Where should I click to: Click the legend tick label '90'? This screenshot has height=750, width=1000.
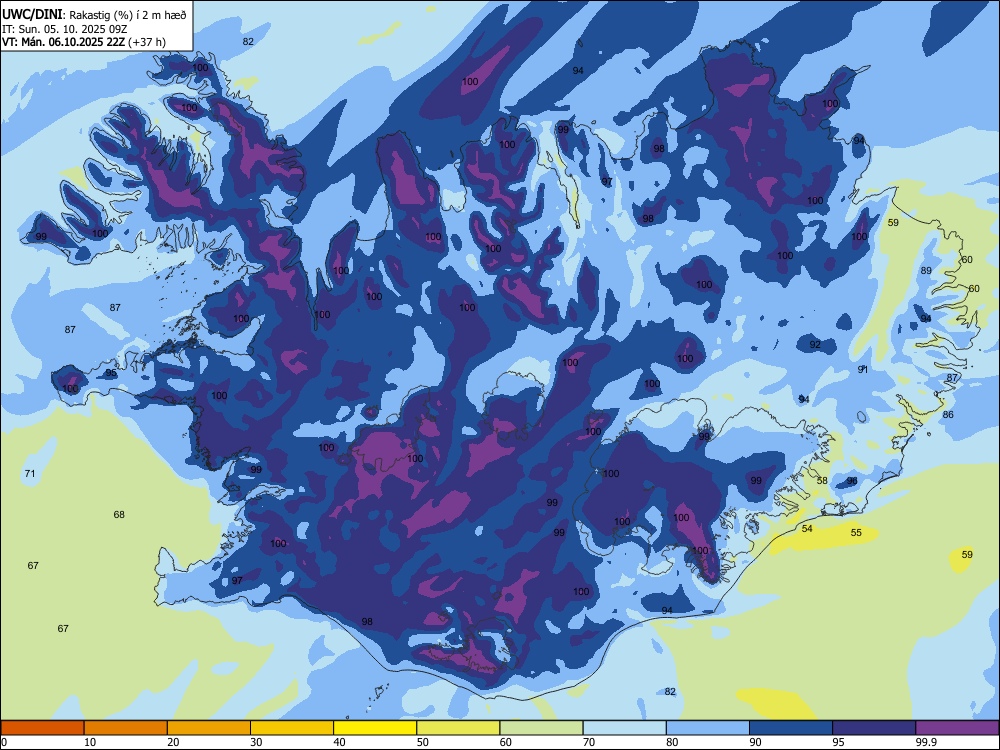click(755, 742)
